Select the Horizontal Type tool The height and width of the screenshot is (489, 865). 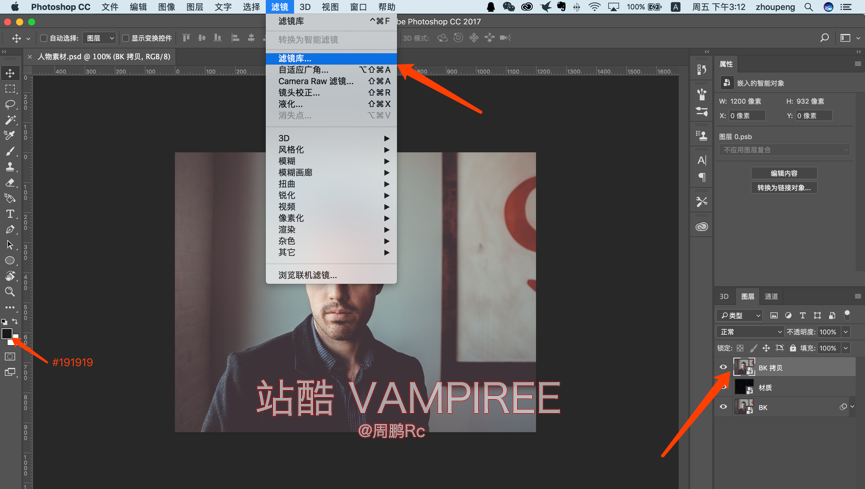point(10,214)
